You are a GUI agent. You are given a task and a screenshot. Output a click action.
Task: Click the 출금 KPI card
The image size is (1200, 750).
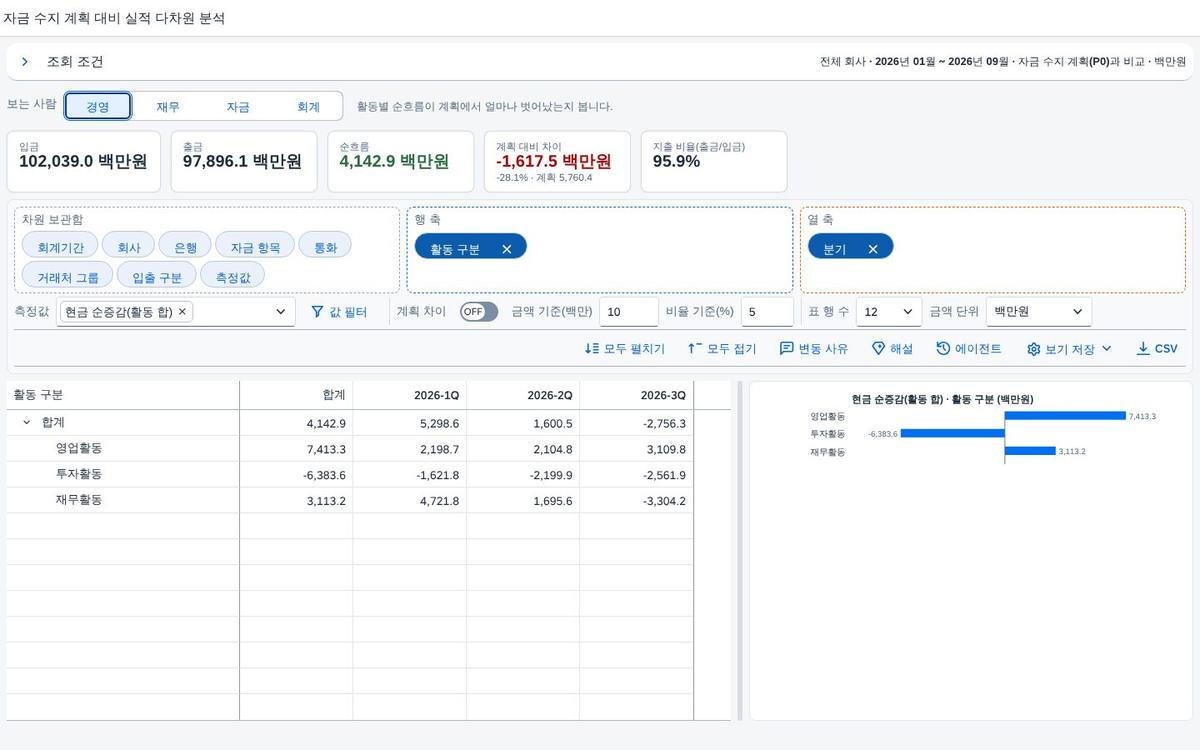click(243, 161)
